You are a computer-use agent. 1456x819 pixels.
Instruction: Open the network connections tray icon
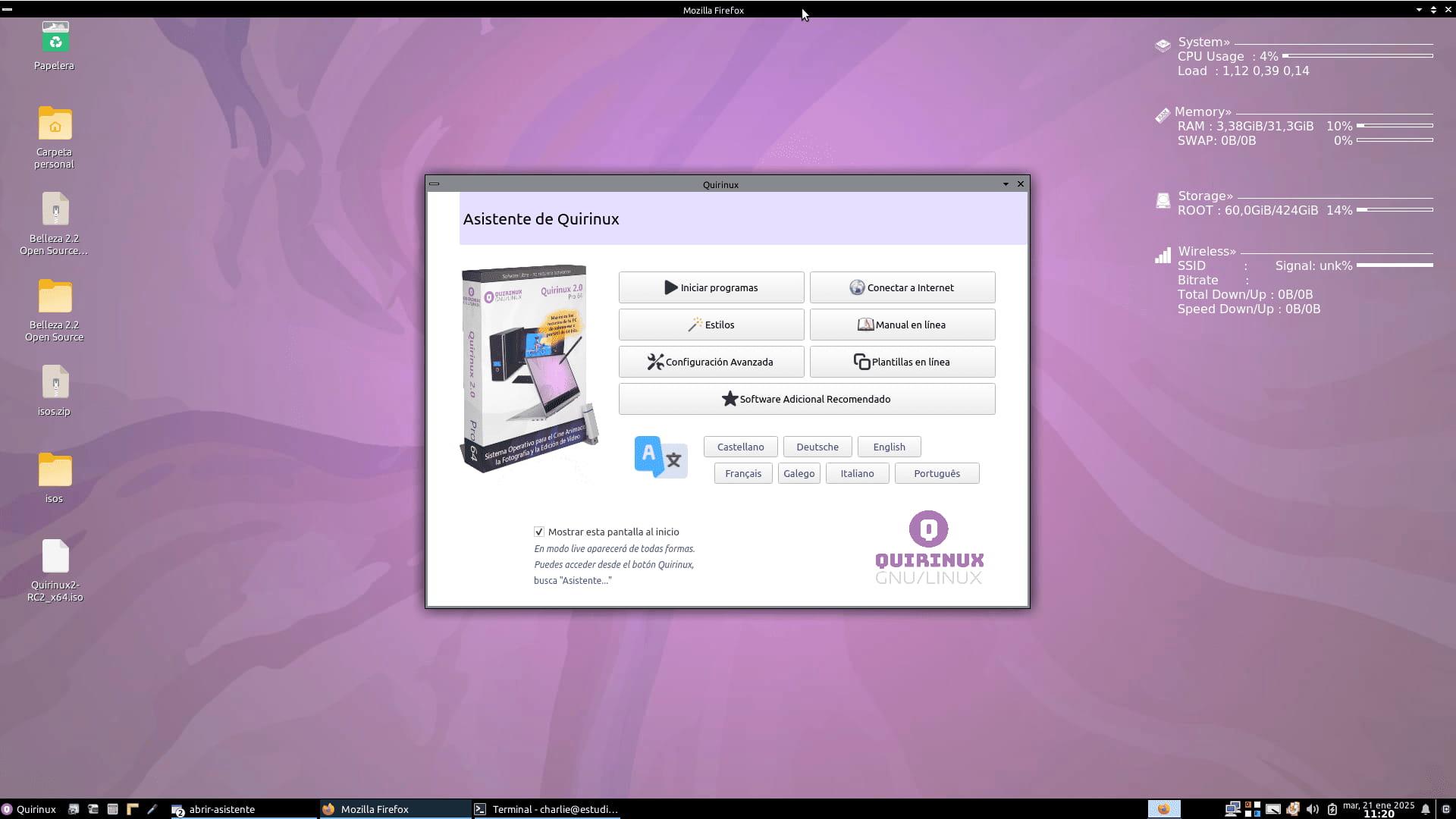tap(1233, 809)
